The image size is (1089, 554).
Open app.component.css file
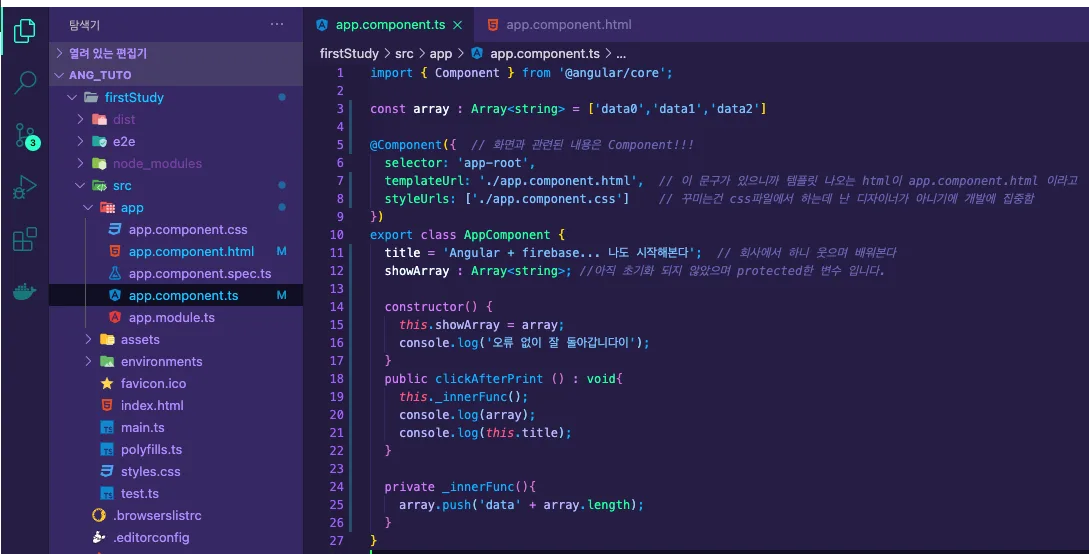pyautogui.click(x=188, y=229)
